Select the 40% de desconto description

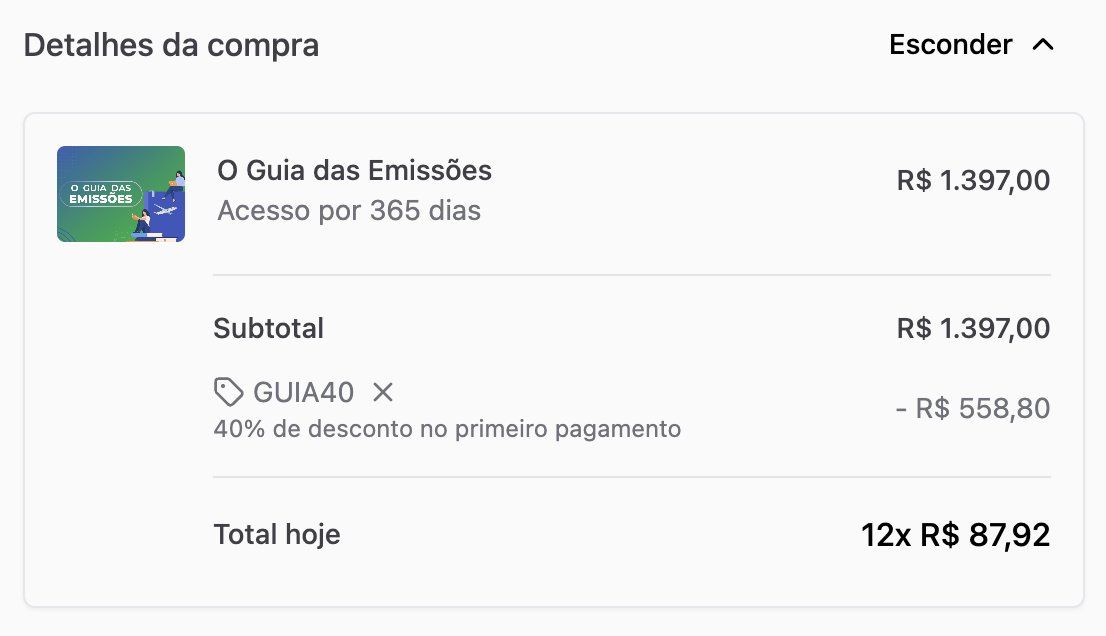[447, 429]
